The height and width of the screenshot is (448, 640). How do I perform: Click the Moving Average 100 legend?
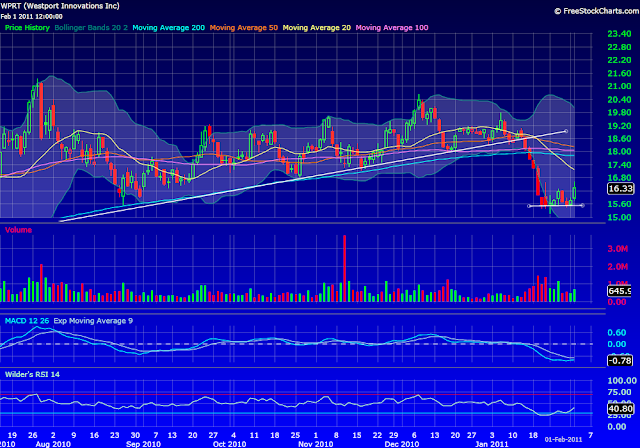tap(392, 28)
